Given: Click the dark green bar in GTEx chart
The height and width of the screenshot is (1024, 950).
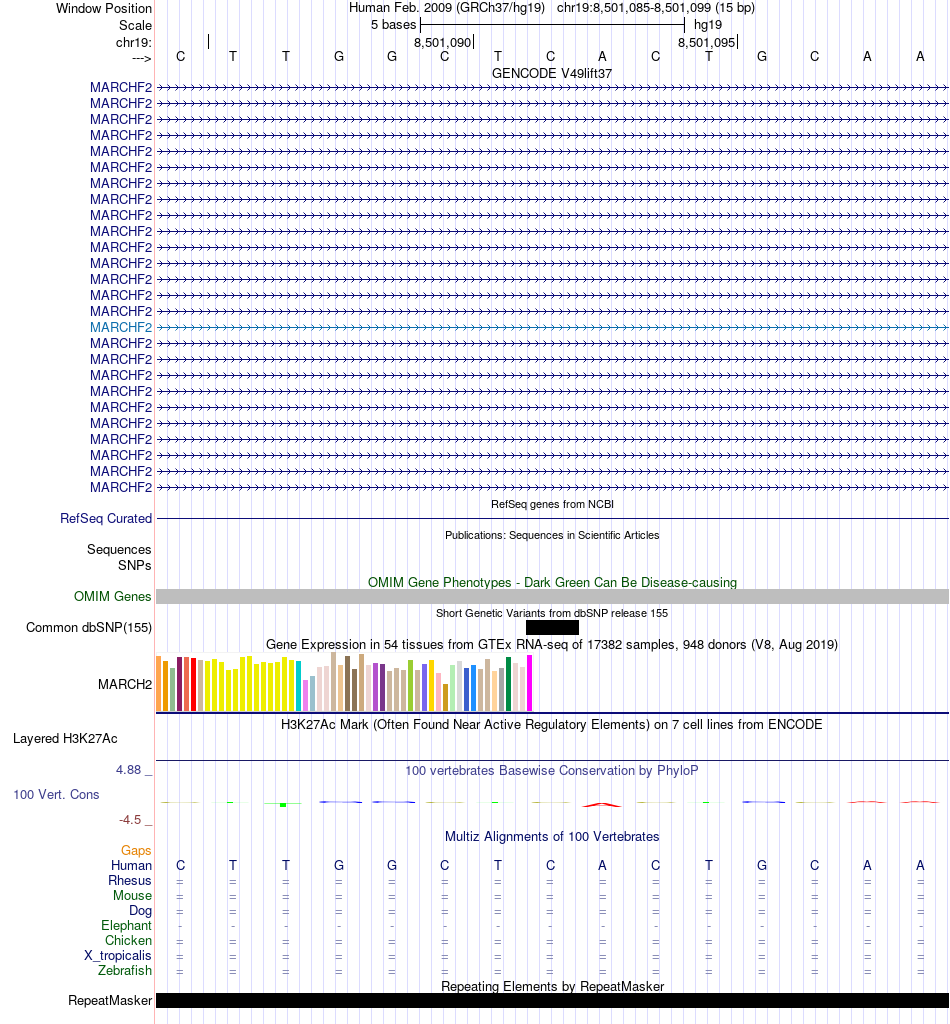Looking at the screenshot, I should (x=509, y=684).
